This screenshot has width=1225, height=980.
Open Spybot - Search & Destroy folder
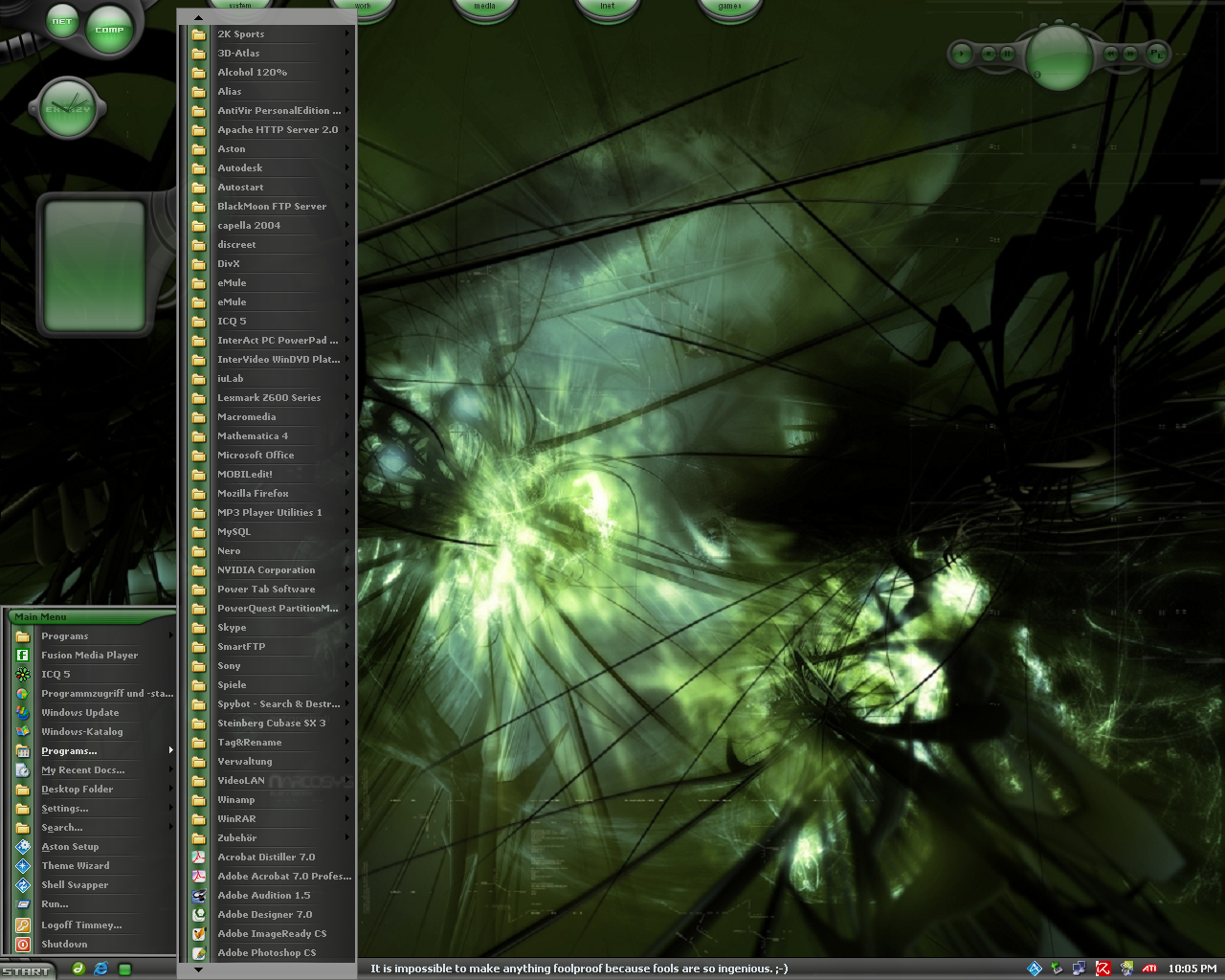271,704
